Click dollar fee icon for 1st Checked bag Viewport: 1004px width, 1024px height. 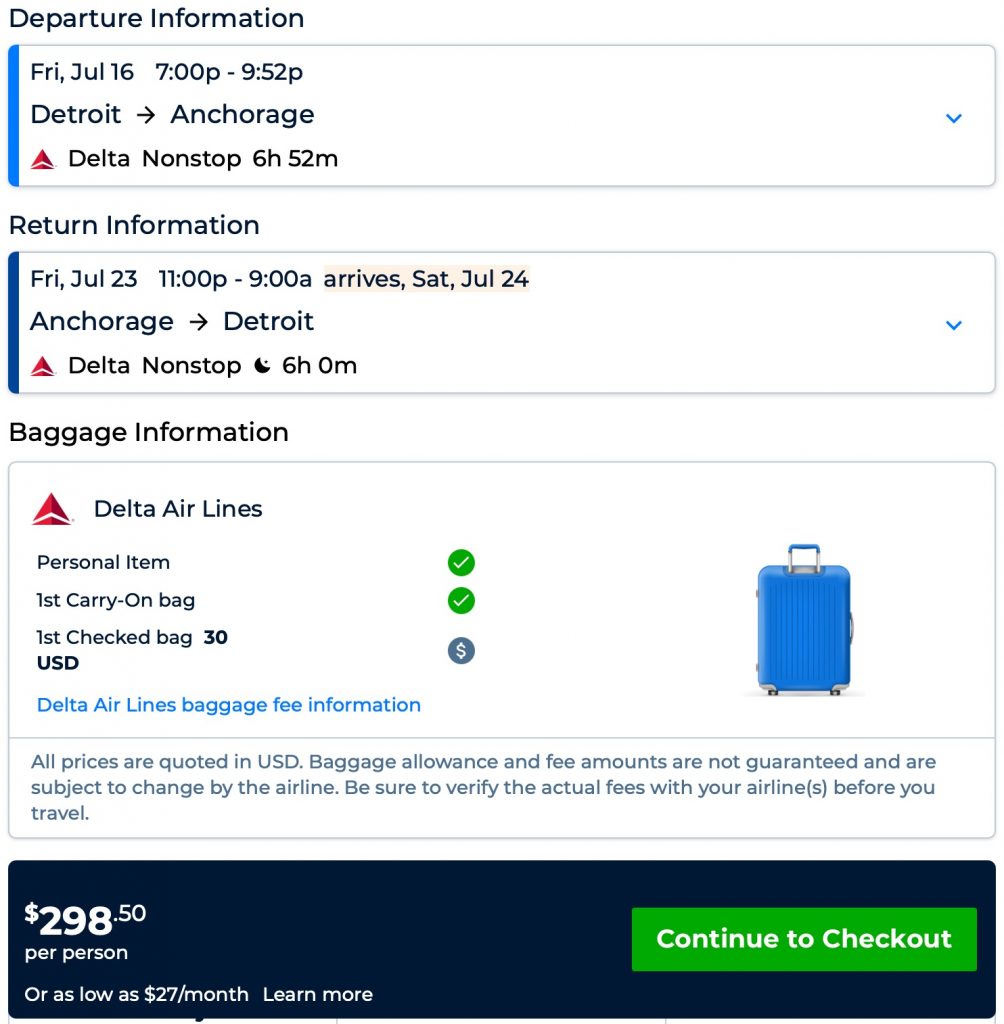(x=461, y=651)
